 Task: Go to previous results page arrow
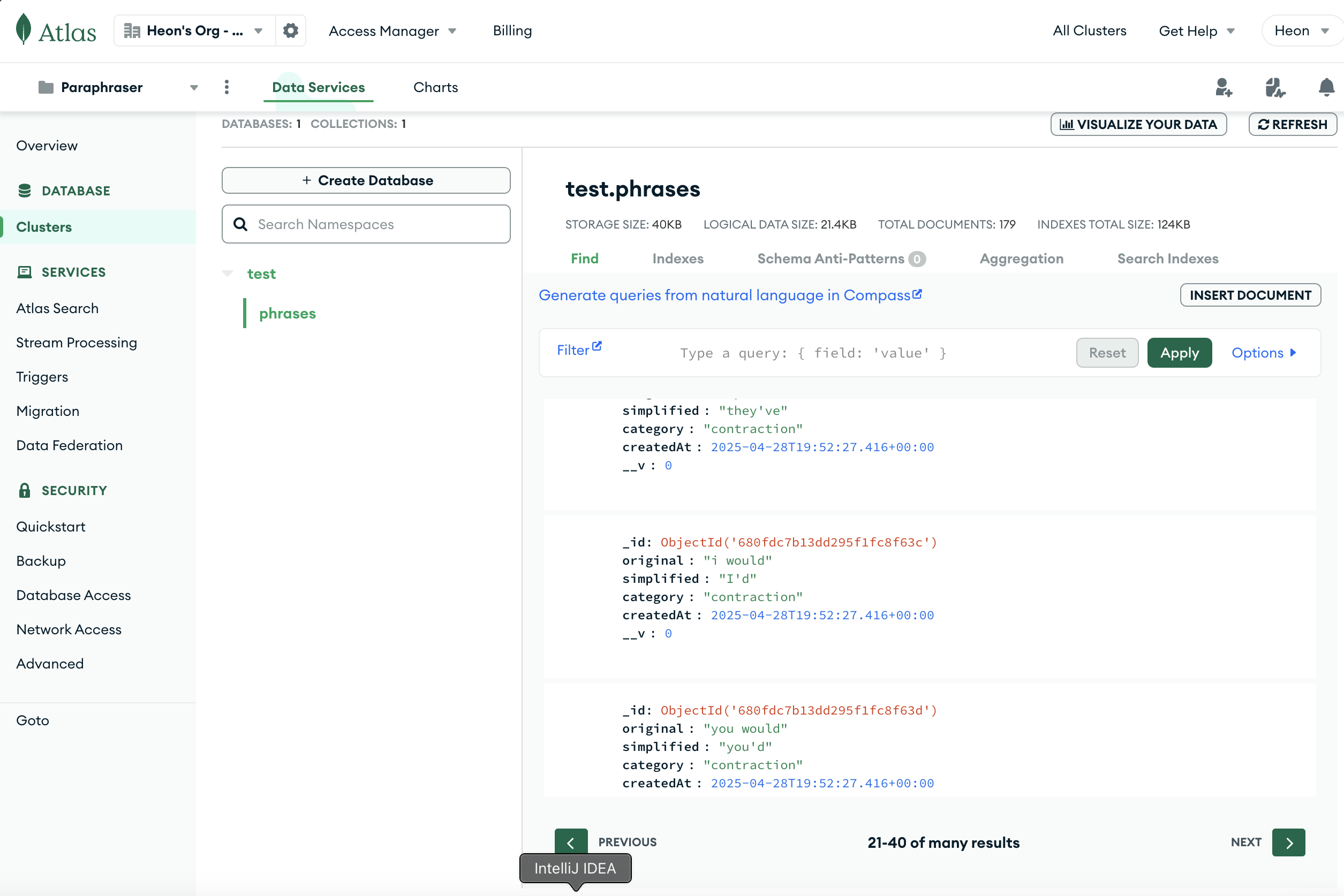(570, 842)
